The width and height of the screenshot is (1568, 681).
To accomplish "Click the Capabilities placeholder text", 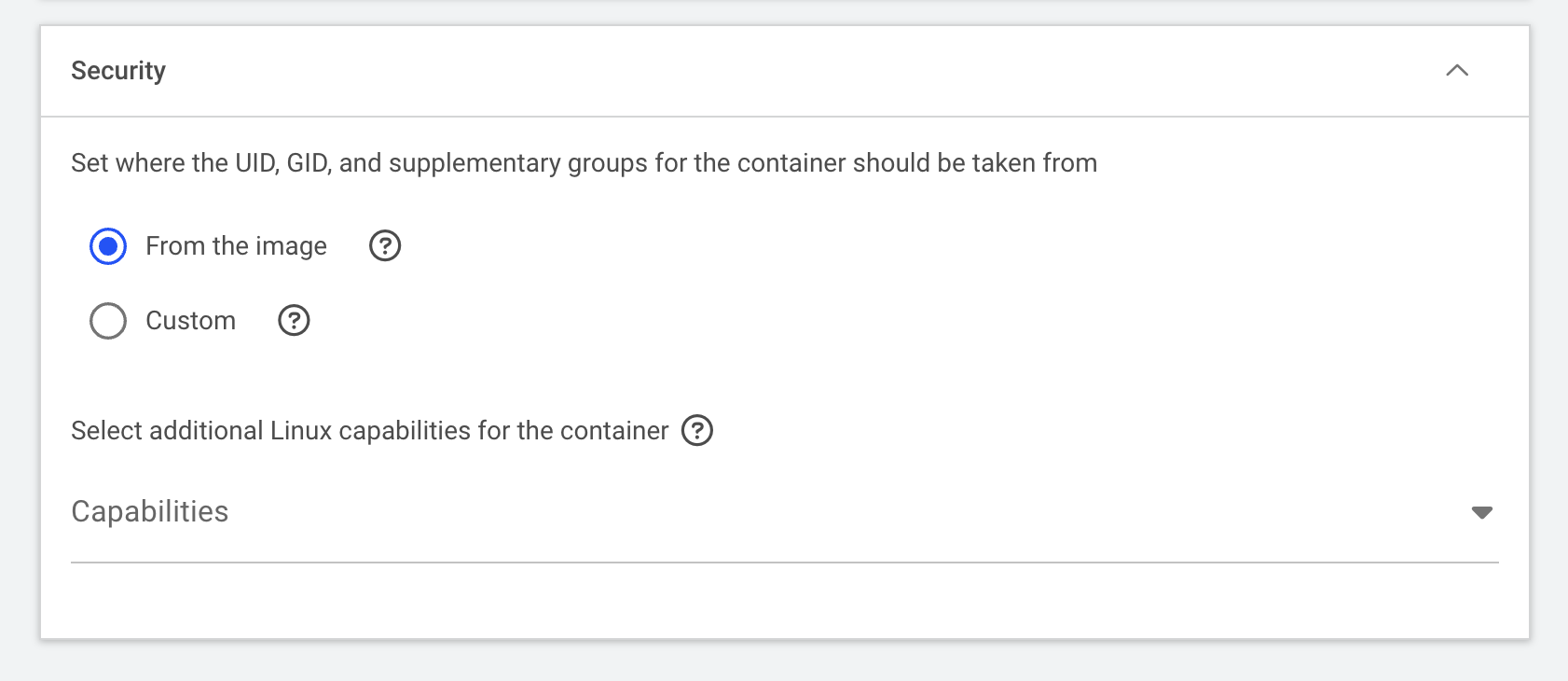I will [150, 512].
